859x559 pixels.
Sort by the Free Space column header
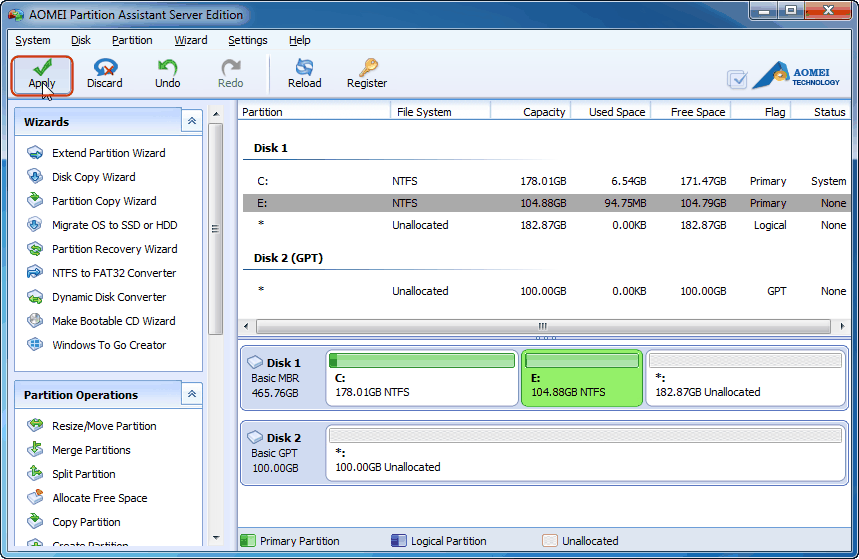click(x=691, y=112)
